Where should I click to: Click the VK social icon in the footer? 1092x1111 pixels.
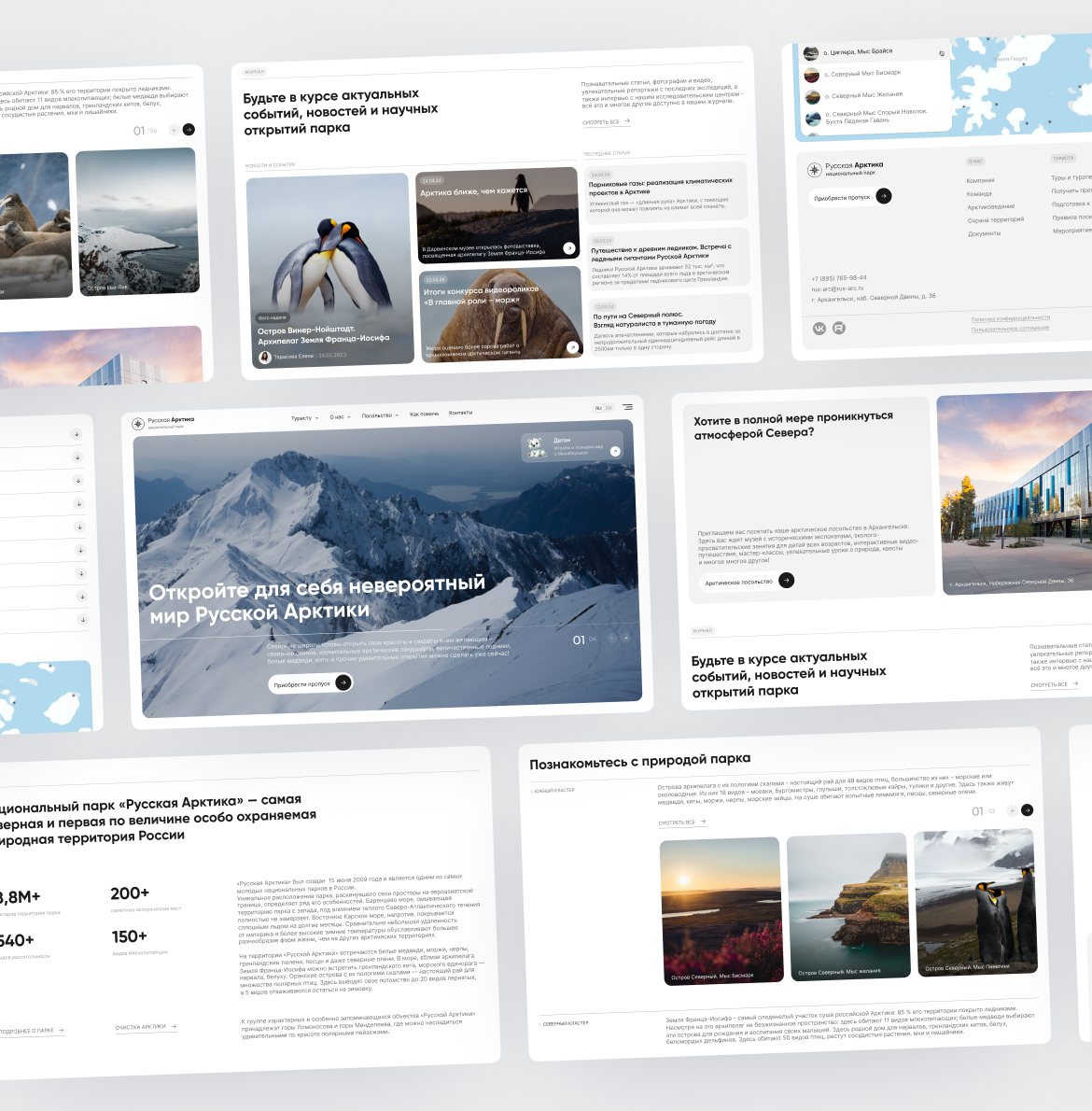pyautogui.click(x=819, y=328)
